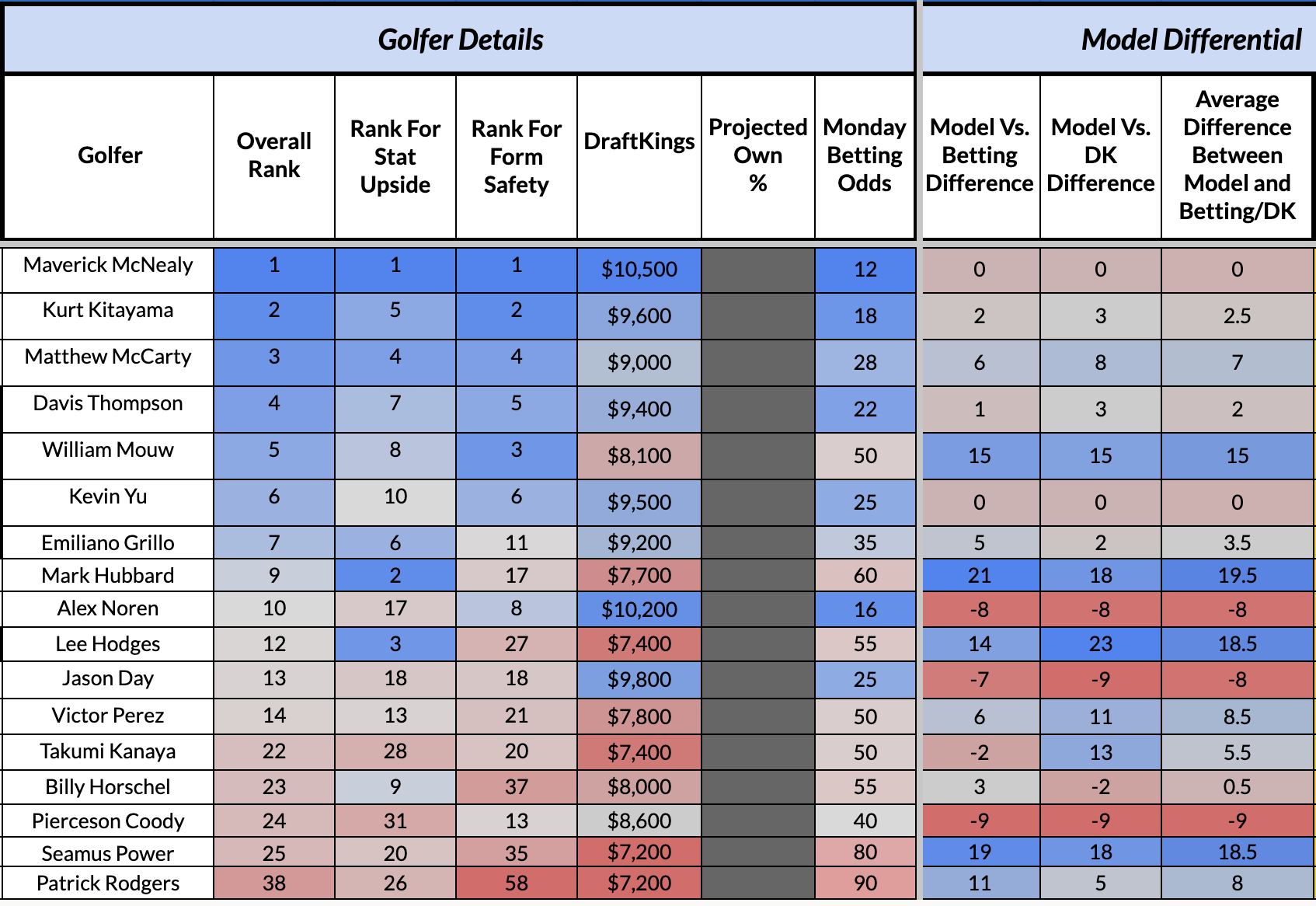This screenshot has height=906, width=1316.
Task: Click Patrick Rodgers' 90 betting odds cell
Action: click(865, 883)
